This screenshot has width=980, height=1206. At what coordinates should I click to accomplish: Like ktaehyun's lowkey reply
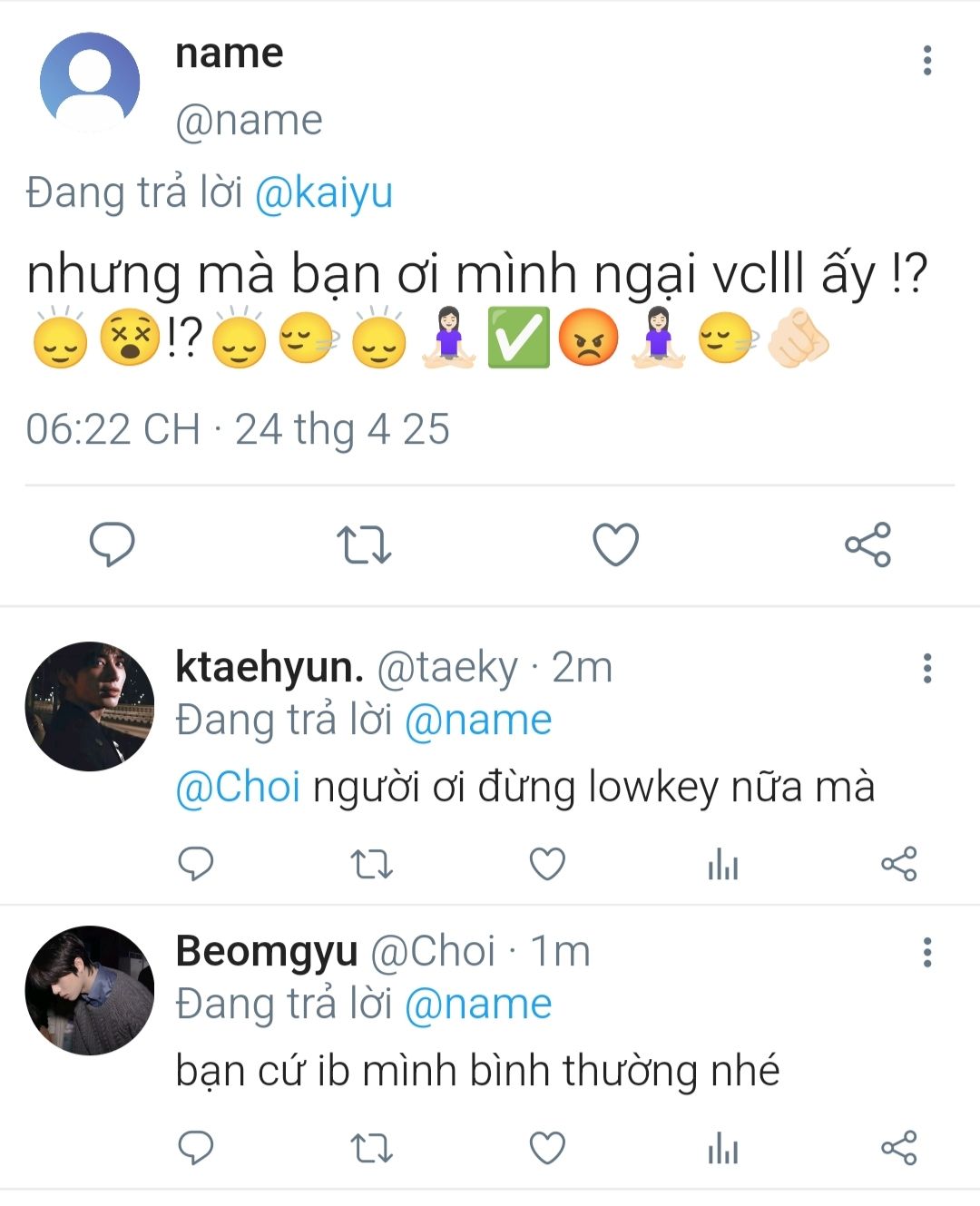[x=547, y=864]
